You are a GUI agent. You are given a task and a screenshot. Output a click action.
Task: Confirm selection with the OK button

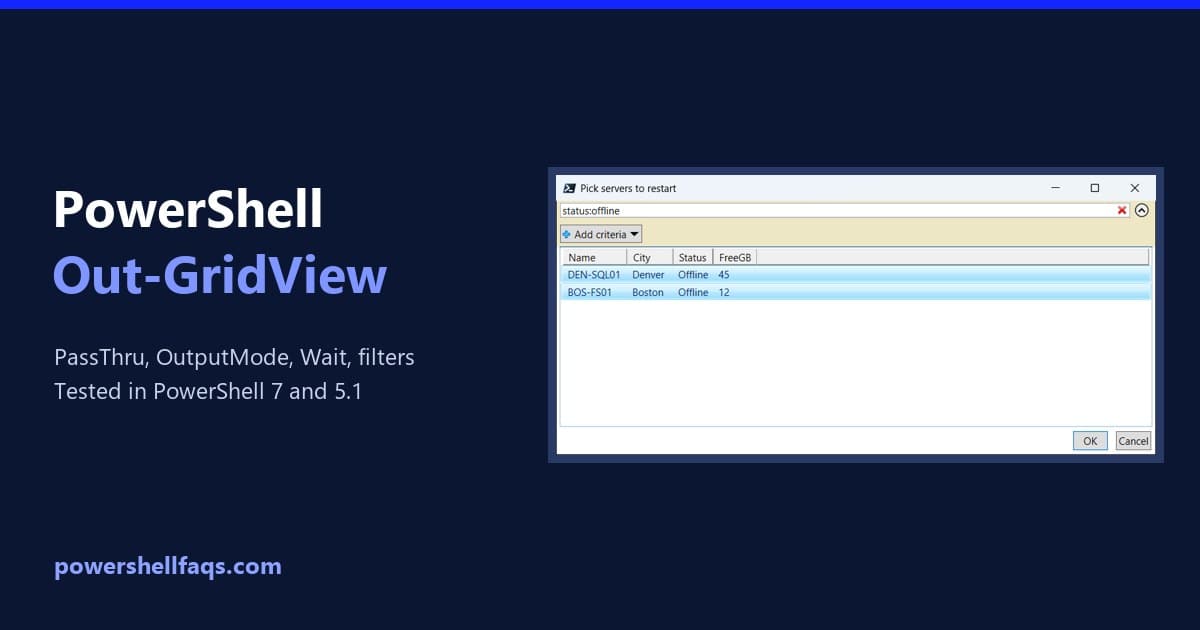click(x=1090, y=441)
